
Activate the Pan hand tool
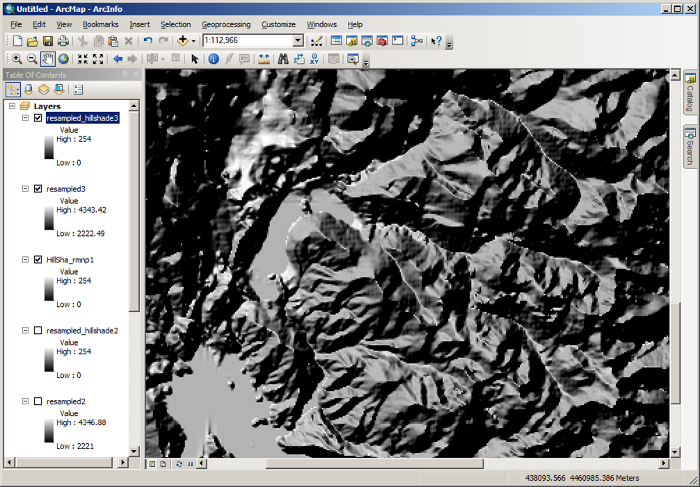click(48, 59)
